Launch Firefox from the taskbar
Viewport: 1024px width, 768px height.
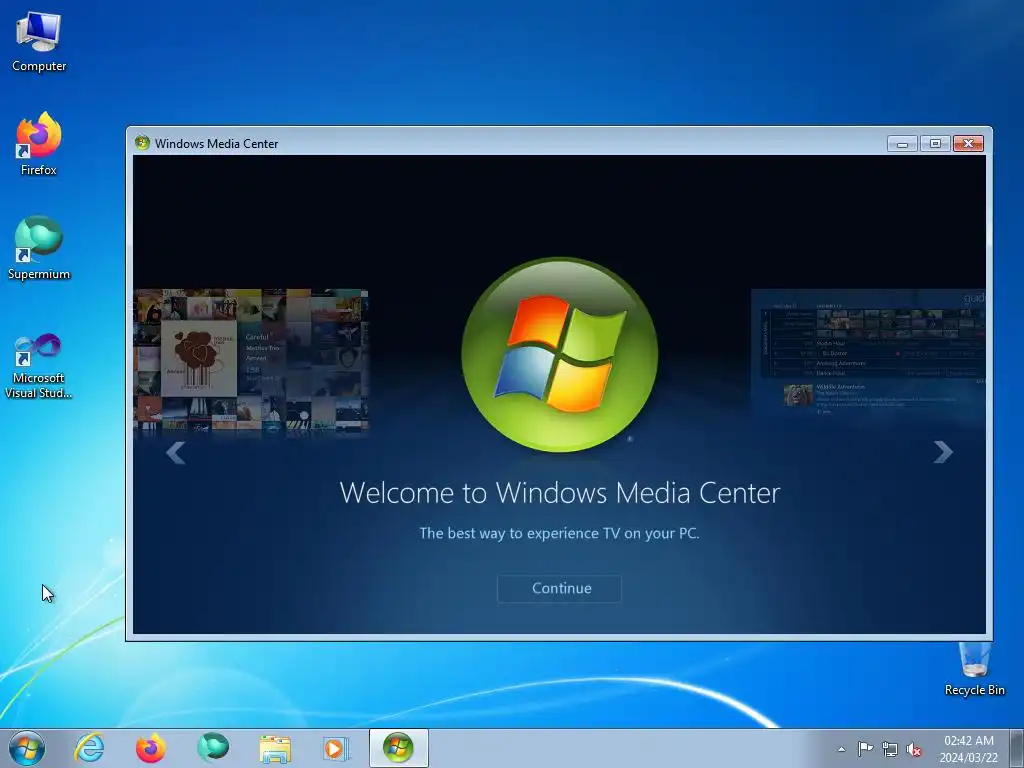(x=150, y=748)
